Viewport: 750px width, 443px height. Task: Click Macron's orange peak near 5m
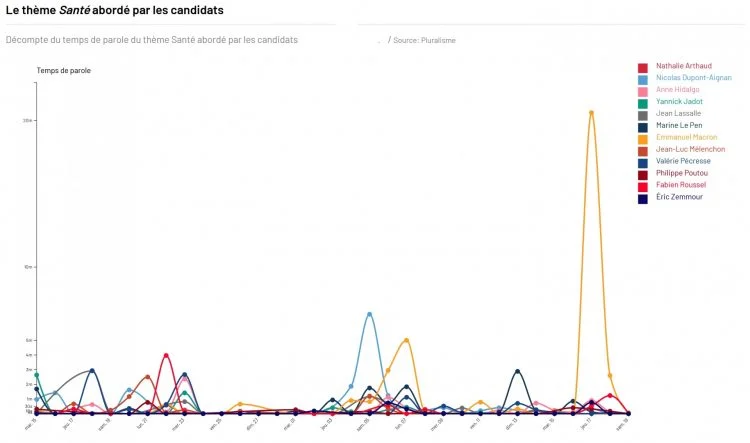(x=406, y=340)
